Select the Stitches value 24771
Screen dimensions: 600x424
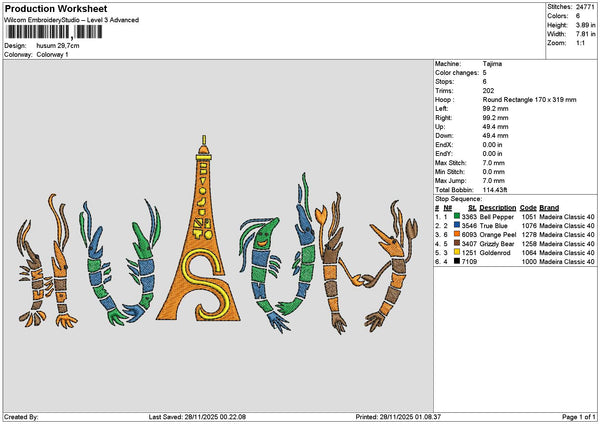point(586,5)
